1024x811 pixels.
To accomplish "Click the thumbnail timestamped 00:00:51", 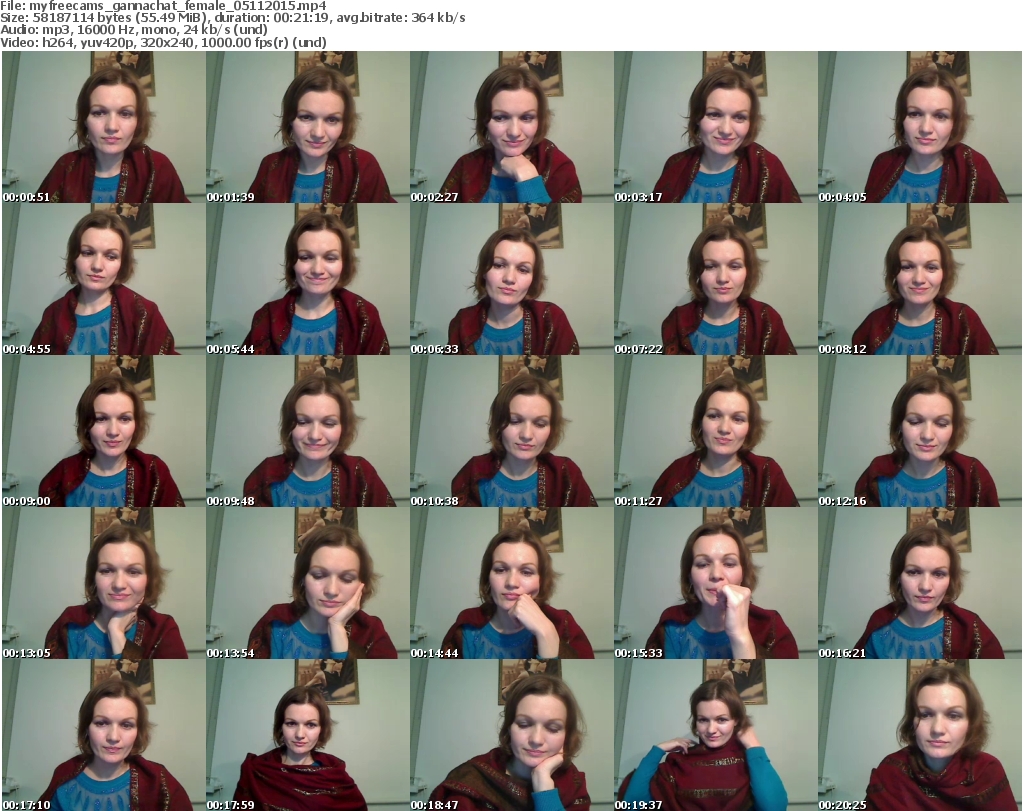I will (103, 127).
